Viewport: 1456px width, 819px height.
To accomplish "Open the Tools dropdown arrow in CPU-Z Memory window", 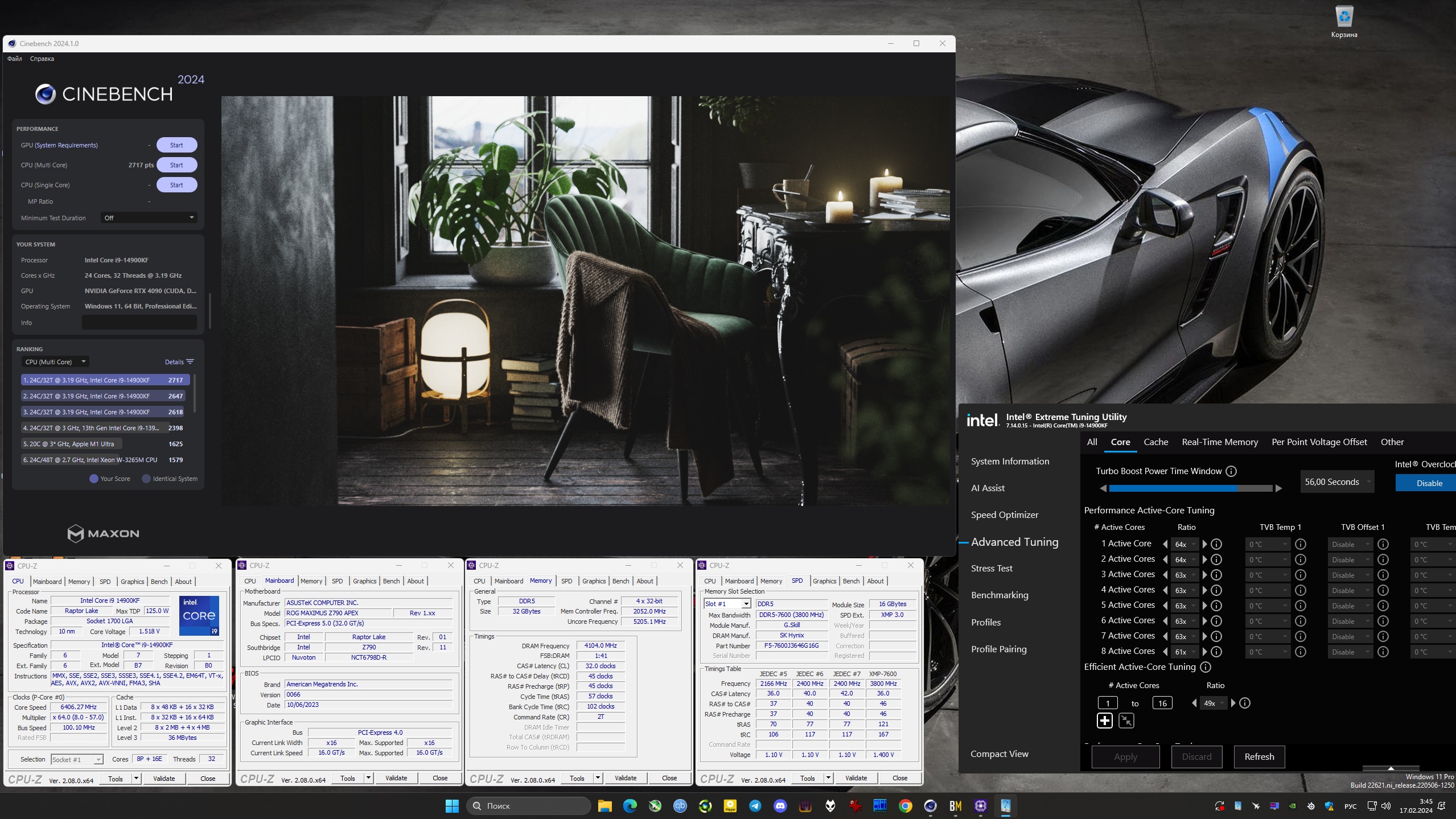I will pyautogui.click(x=598, y=778).
